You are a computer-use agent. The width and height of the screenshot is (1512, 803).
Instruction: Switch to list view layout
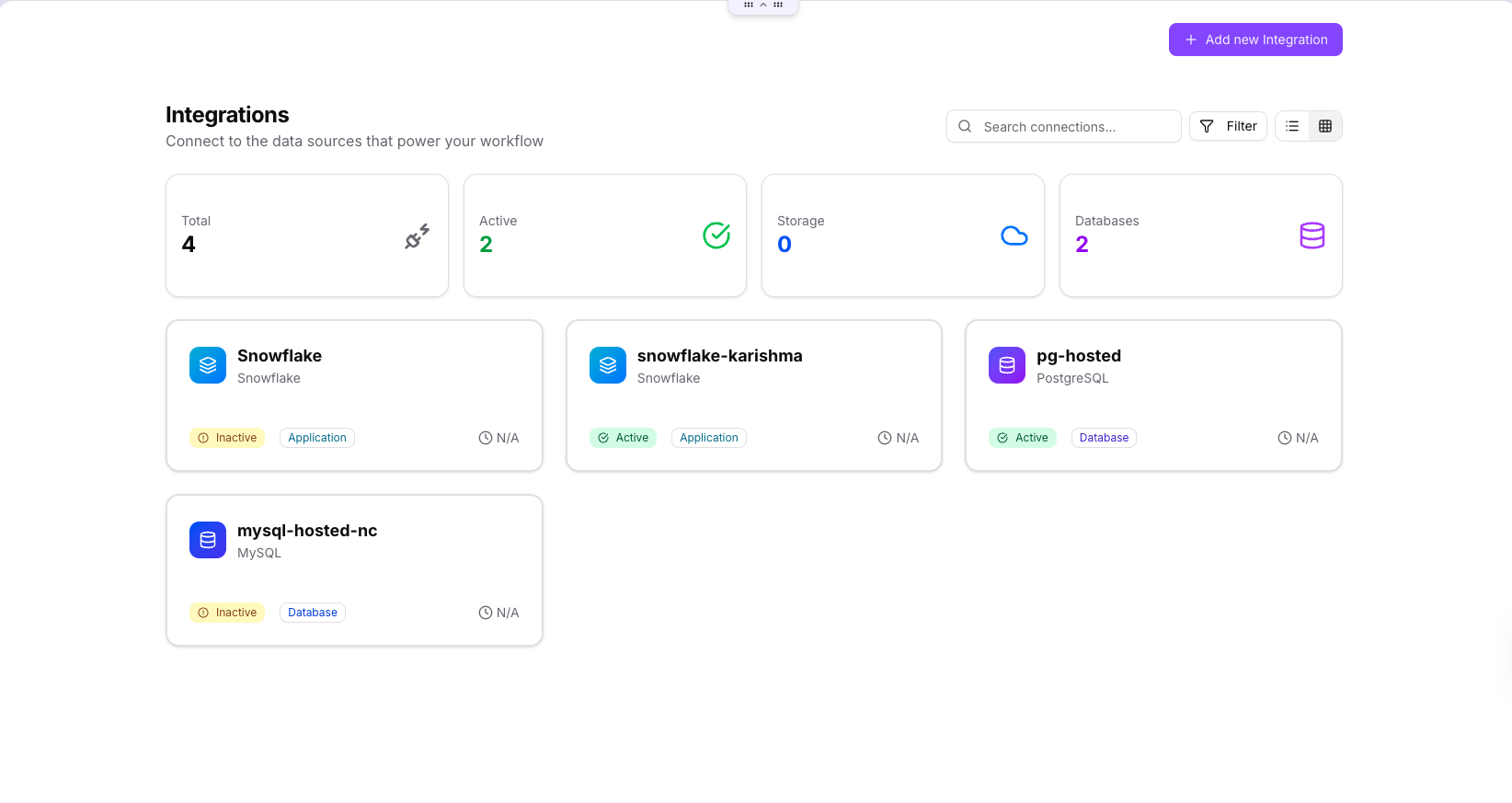click(x=1292, y=126)
